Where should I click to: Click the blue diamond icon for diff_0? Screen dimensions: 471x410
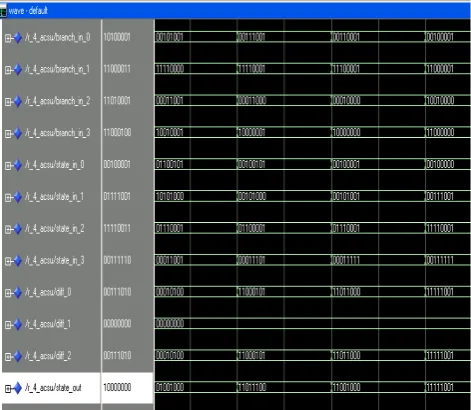[x=17, y=293]
